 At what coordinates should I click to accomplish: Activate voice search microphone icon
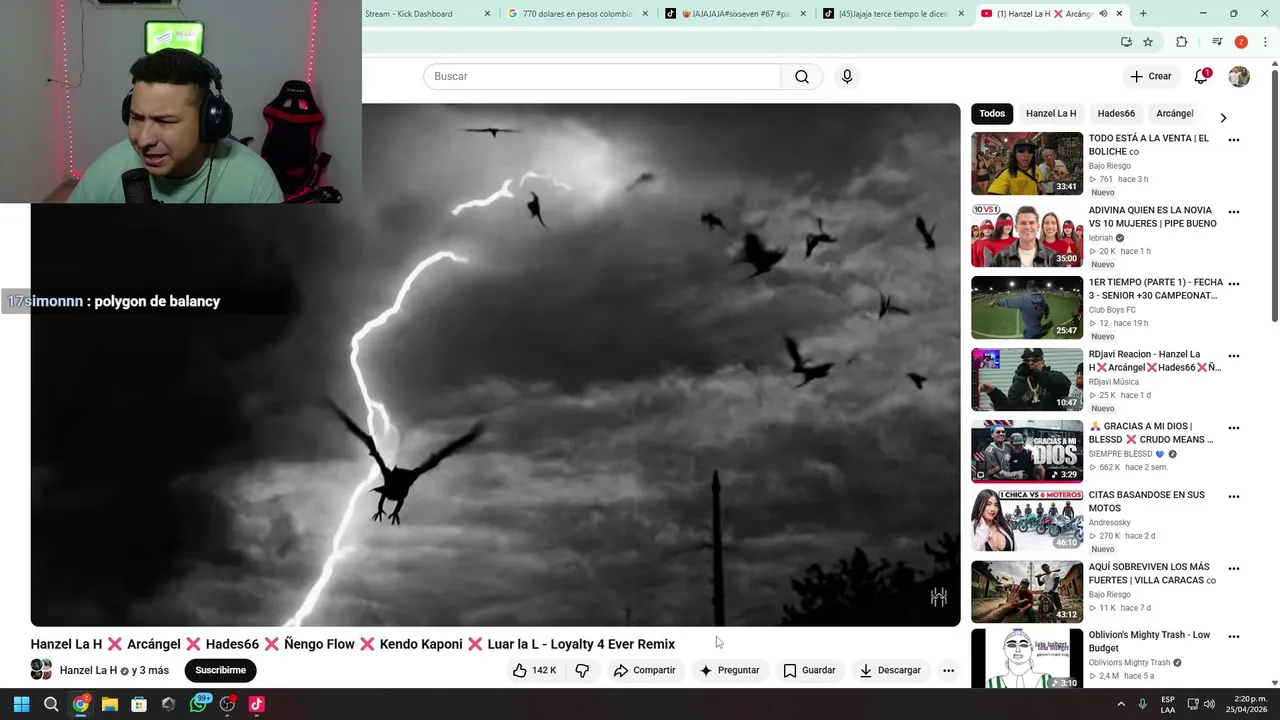click(847, 77)
